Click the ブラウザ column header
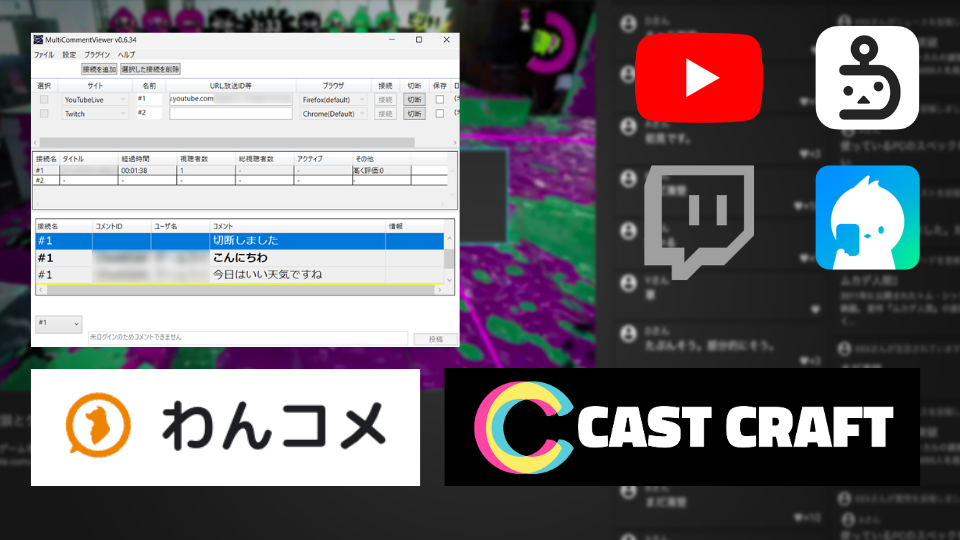Viewport: 960px width, 540px height. coord(333,86)
